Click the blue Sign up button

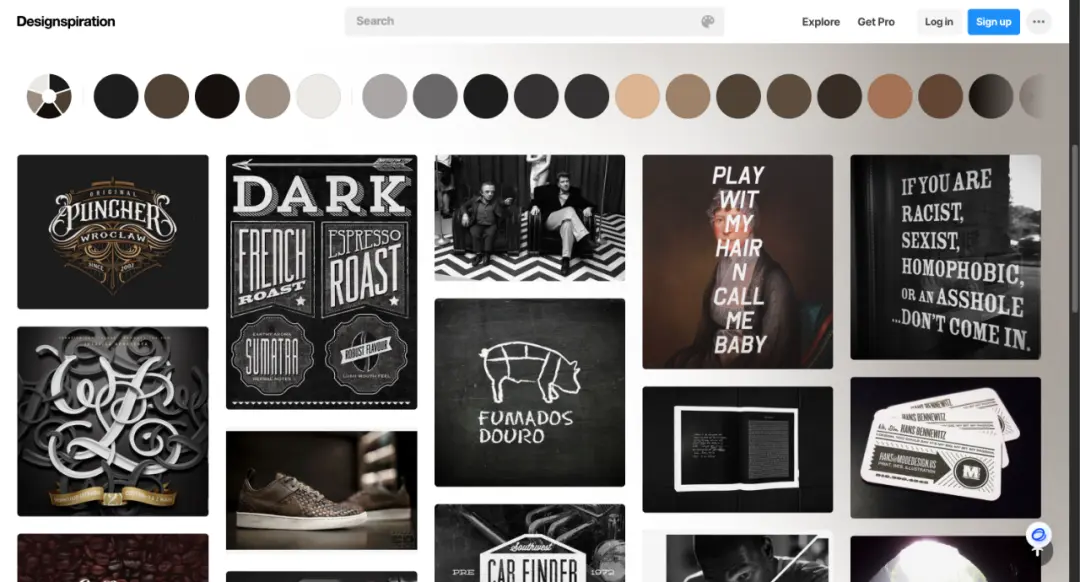pyautogui.click(x=993, y=22)
